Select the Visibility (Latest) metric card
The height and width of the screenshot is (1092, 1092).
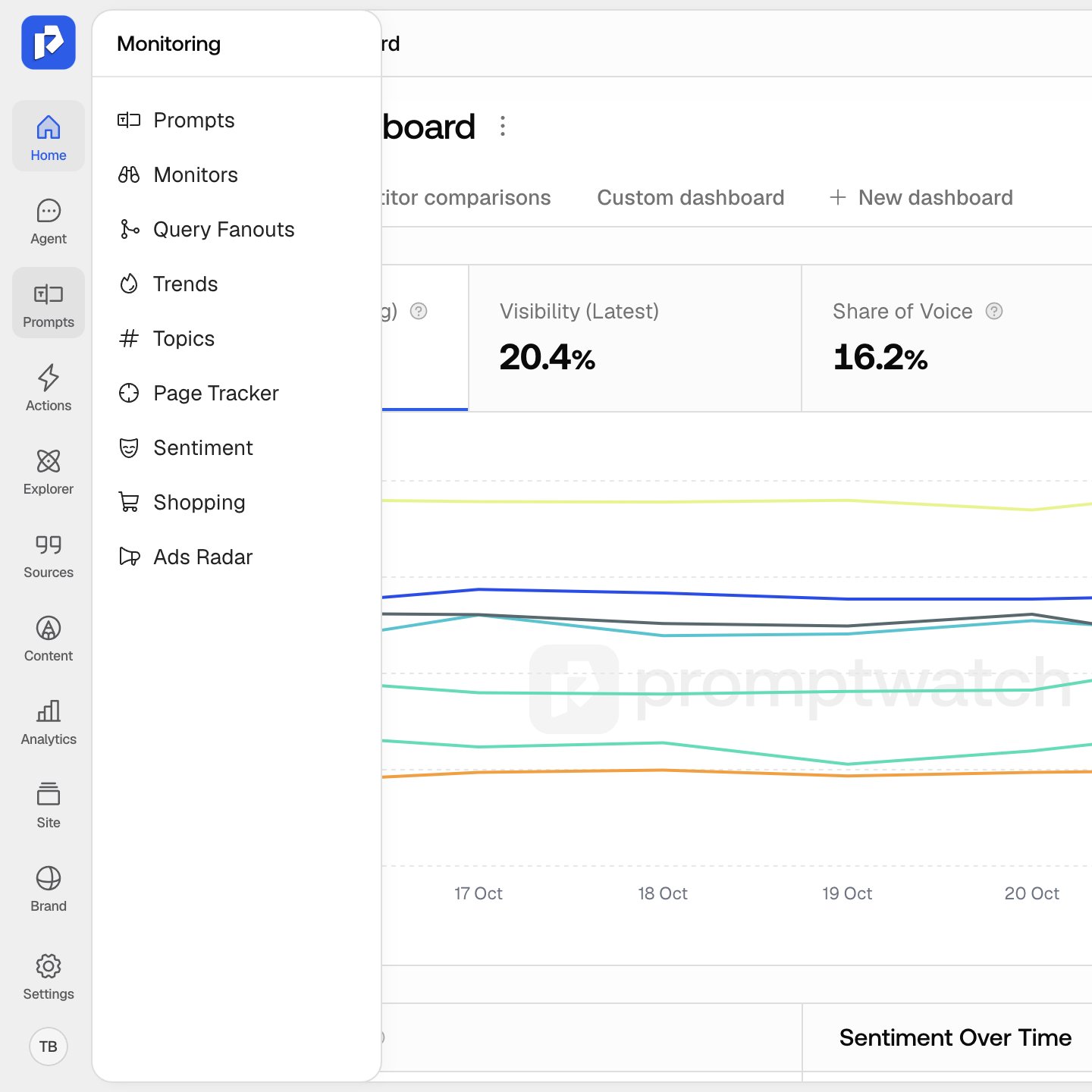click(x=635, y=338)
